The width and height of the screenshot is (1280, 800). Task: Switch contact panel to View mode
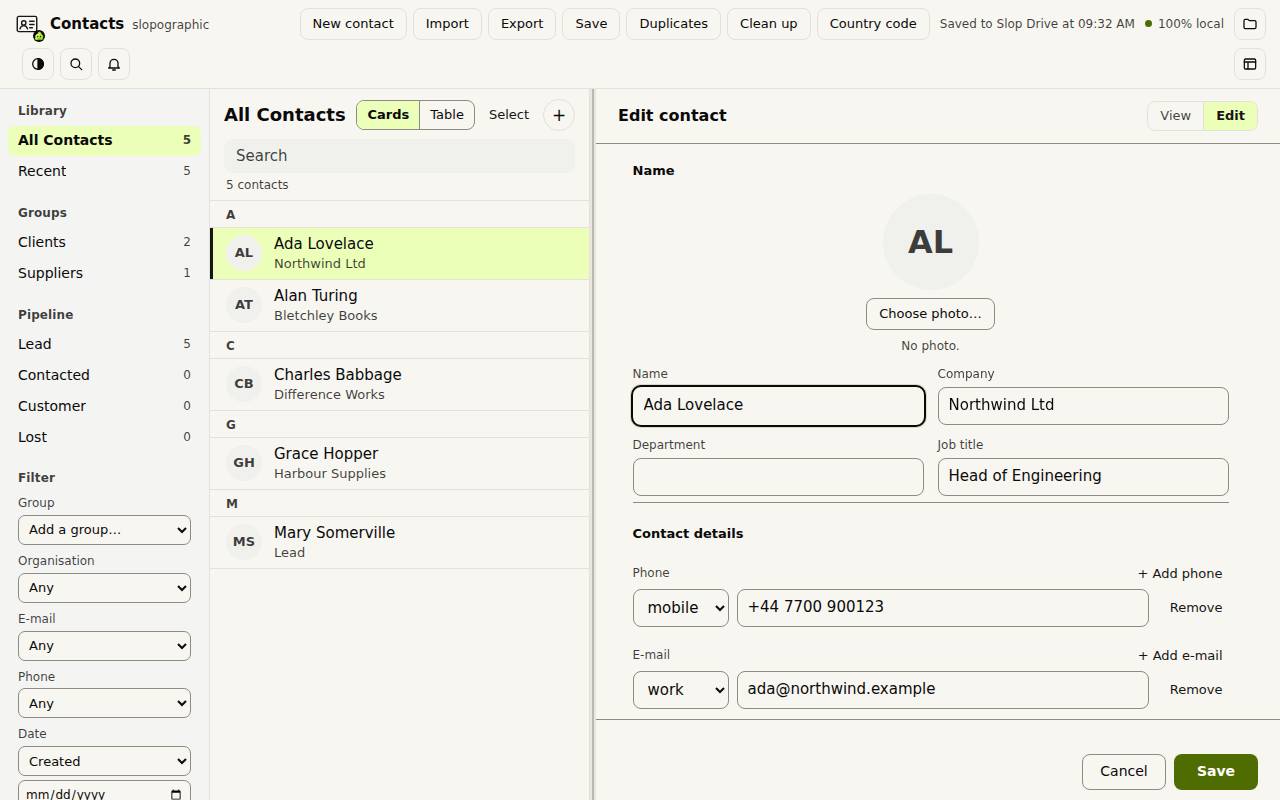tap(1175, 116)
